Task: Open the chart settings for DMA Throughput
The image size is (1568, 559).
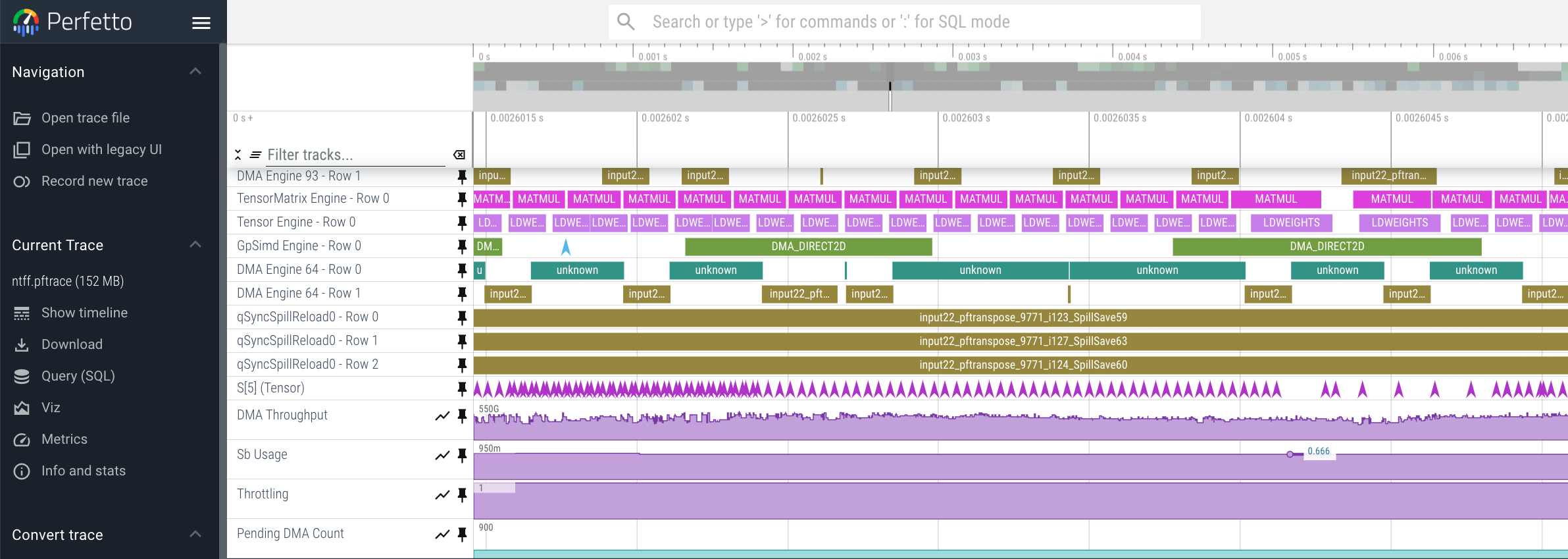Action: [442, 415]
